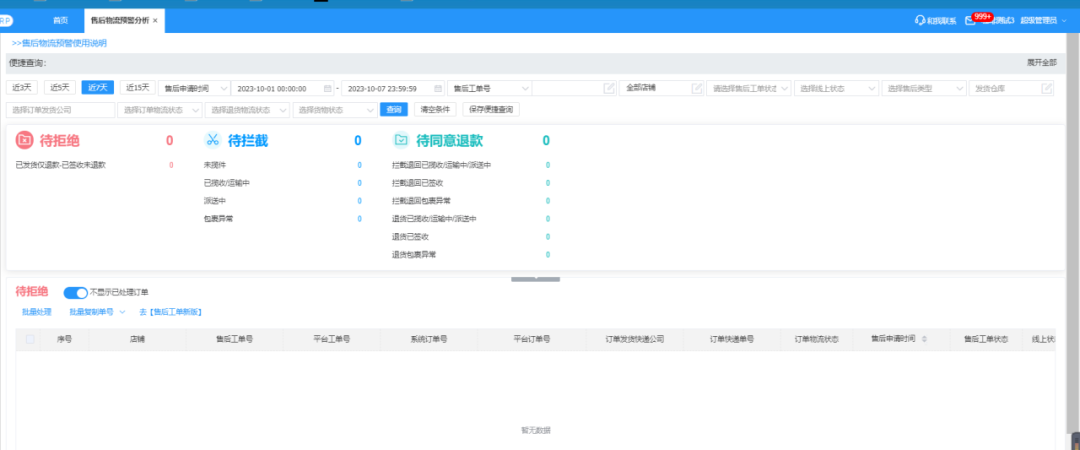Viewport: 1080px width, 450px height.
Task: Click the 选择订单发货公司 input field
Action: point(60,110)
